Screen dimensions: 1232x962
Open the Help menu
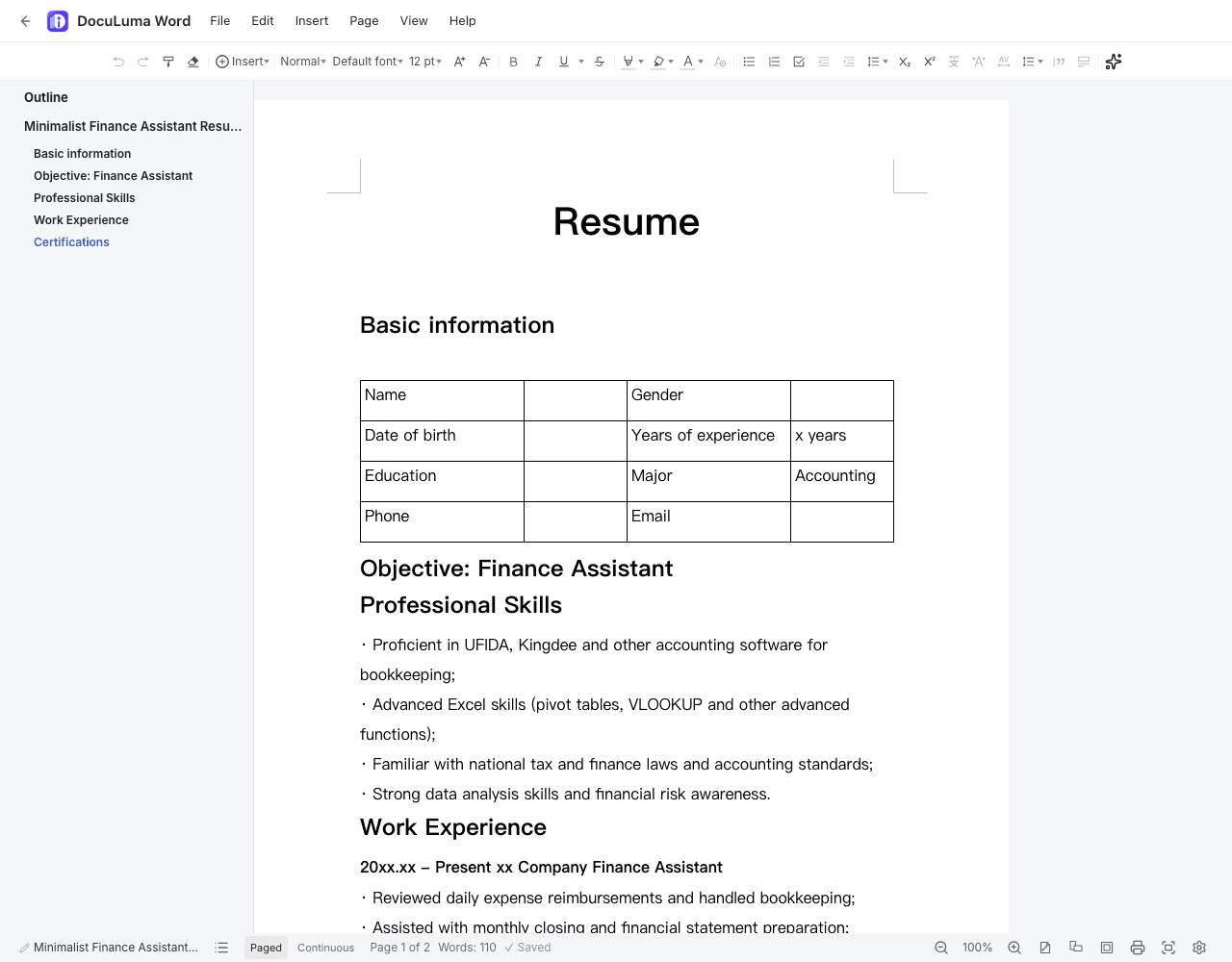click(463, 21)
